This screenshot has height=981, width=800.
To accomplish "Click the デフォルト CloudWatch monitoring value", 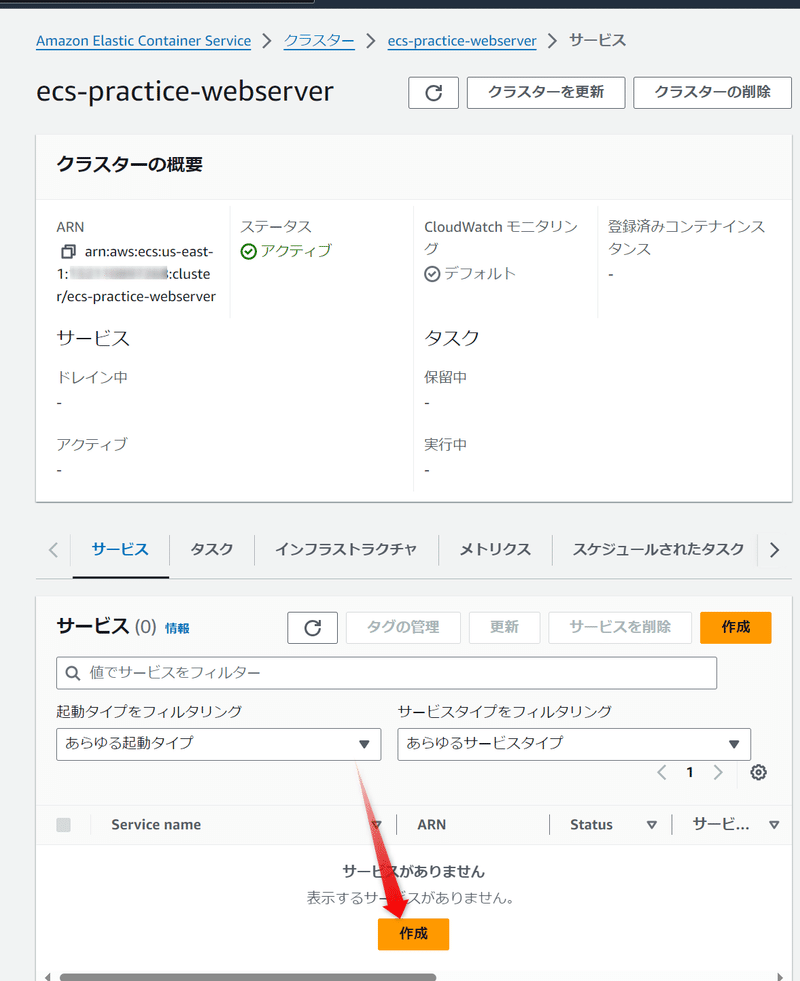I will [470, 274].
